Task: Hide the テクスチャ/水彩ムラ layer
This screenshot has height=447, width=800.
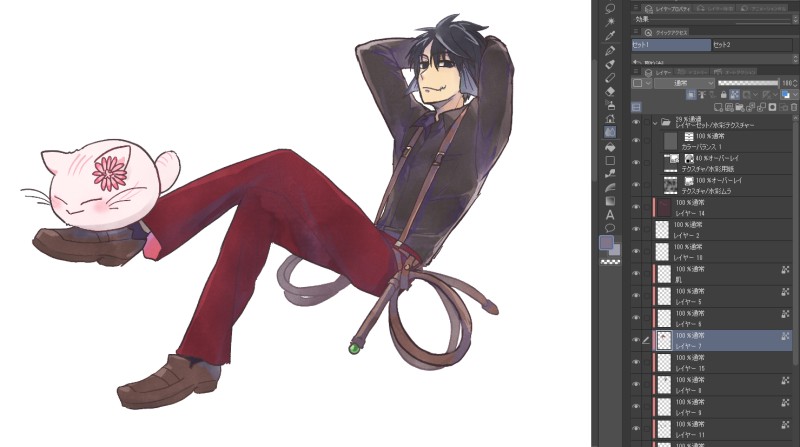Action: [636, 185]
